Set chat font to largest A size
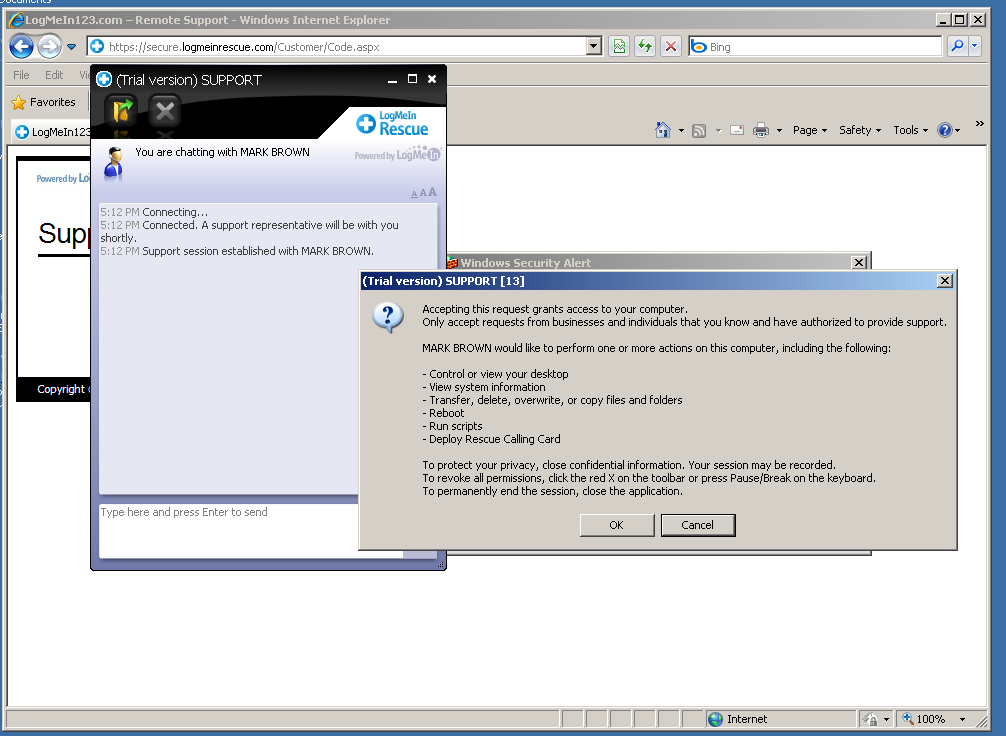 pos(432,192)
